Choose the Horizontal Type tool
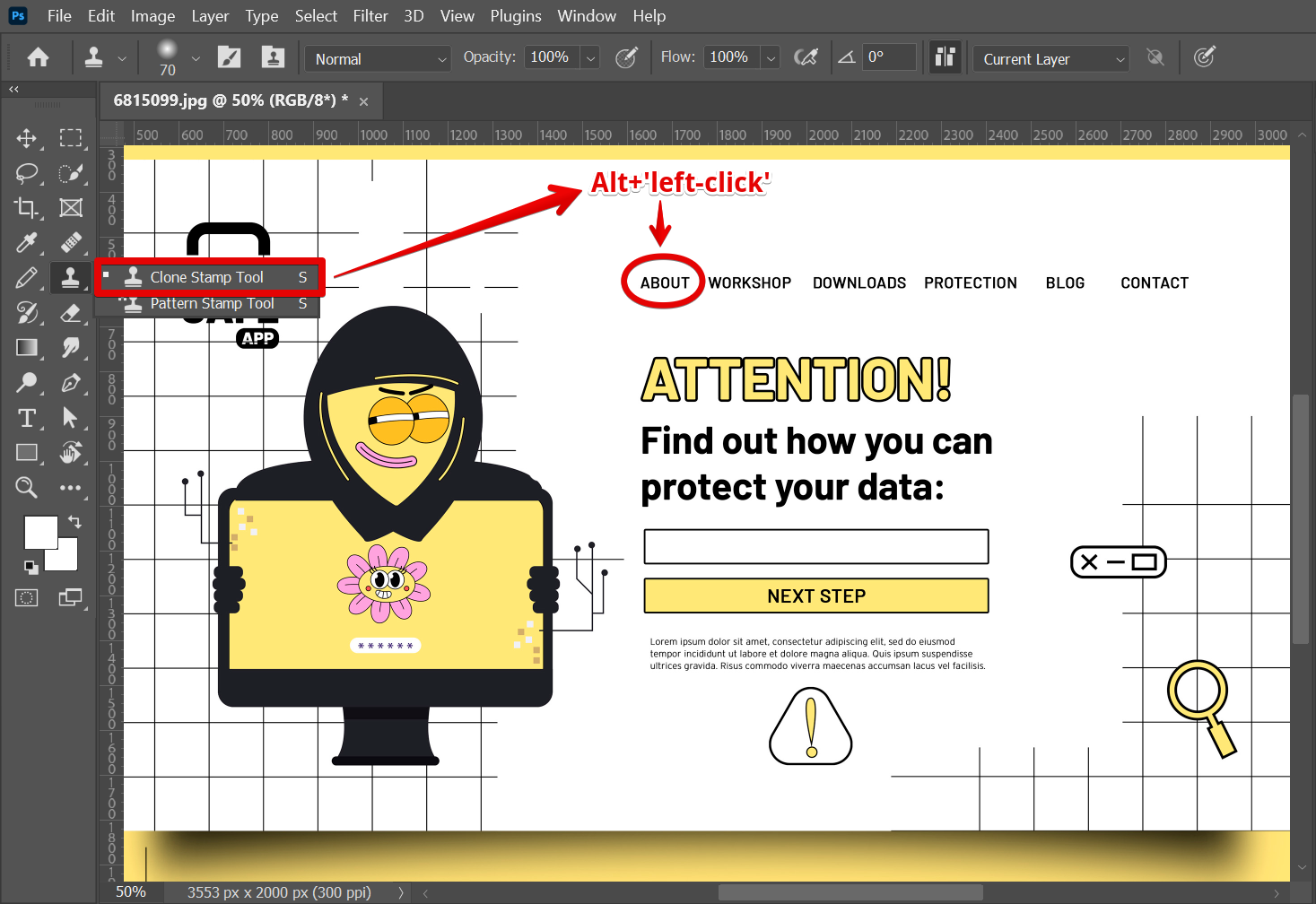Screen dimensions: 1316x904 coord(26,418)
